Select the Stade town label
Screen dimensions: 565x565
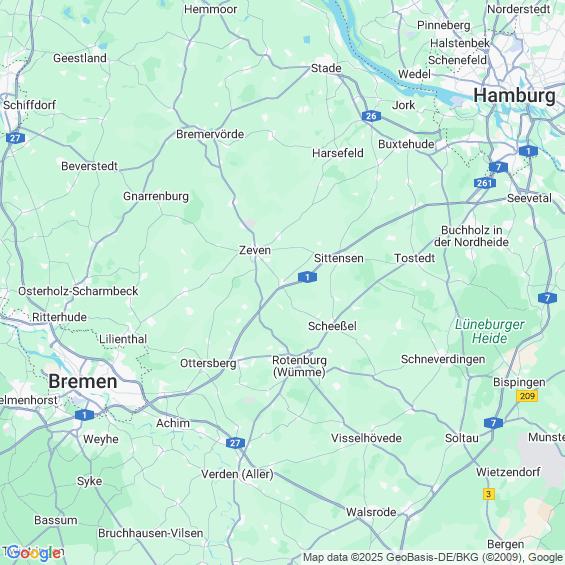[326, 68]
